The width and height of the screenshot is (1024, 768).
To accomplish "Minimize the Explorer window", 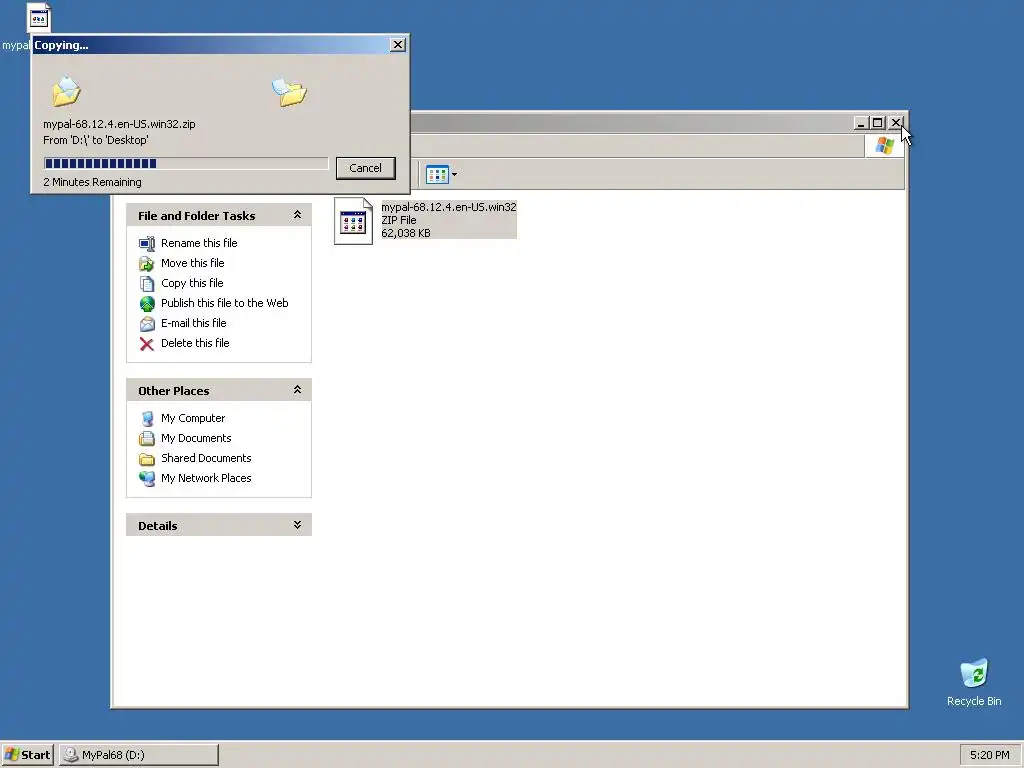I will click(861, 123).
